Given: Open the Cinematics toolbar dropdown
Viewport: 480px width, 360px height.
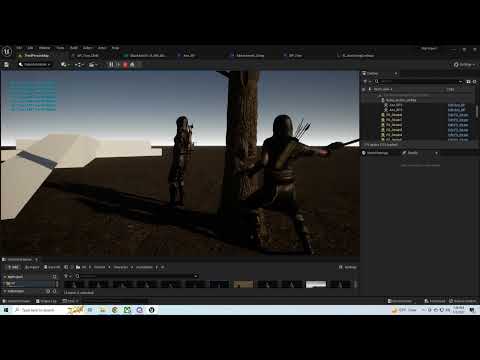Looking at the screenshot, I should (x=93, y=65).
